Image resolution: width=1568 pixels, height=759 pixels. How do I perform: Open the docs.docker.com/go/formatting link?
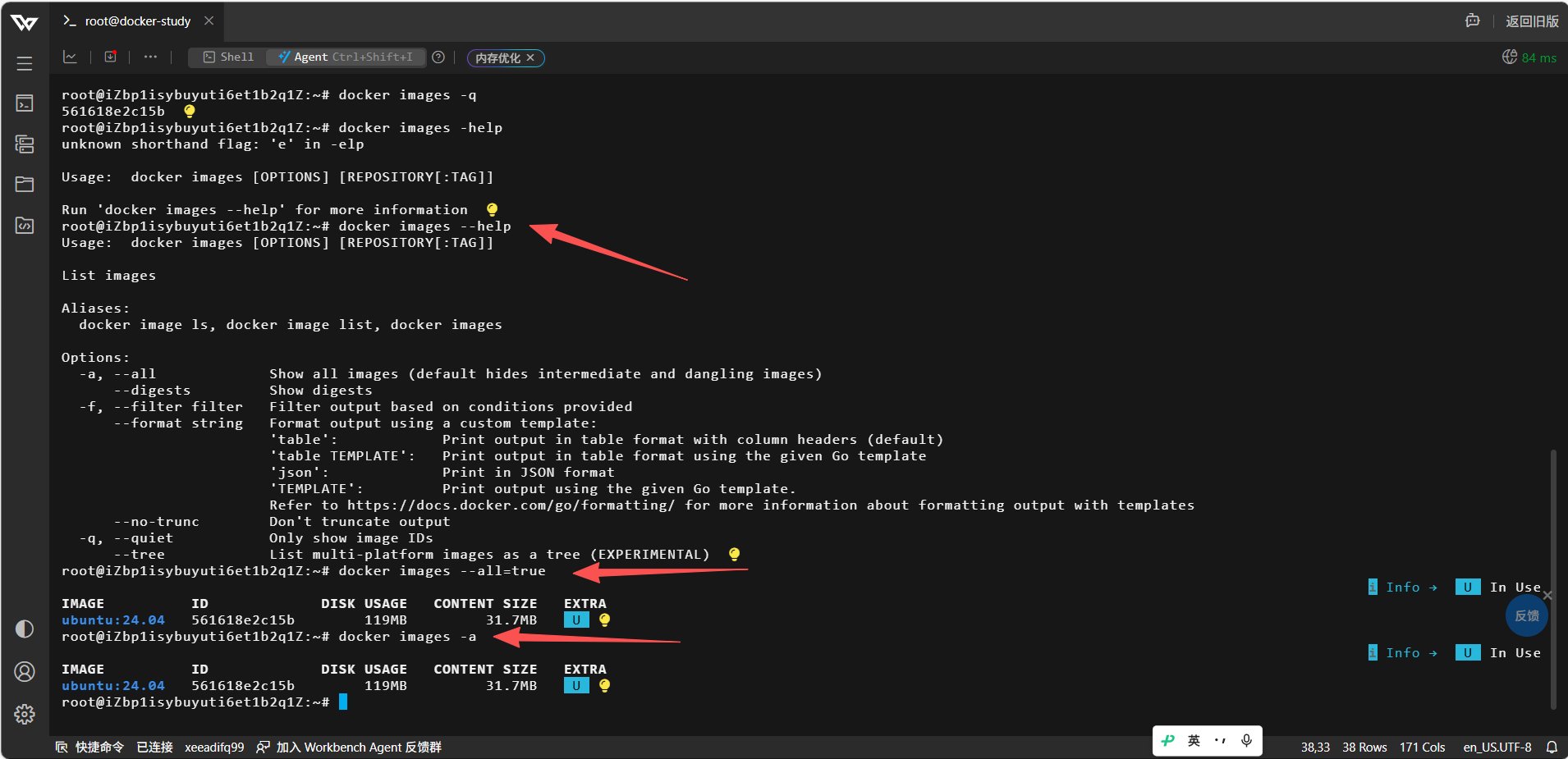(511, 505)
